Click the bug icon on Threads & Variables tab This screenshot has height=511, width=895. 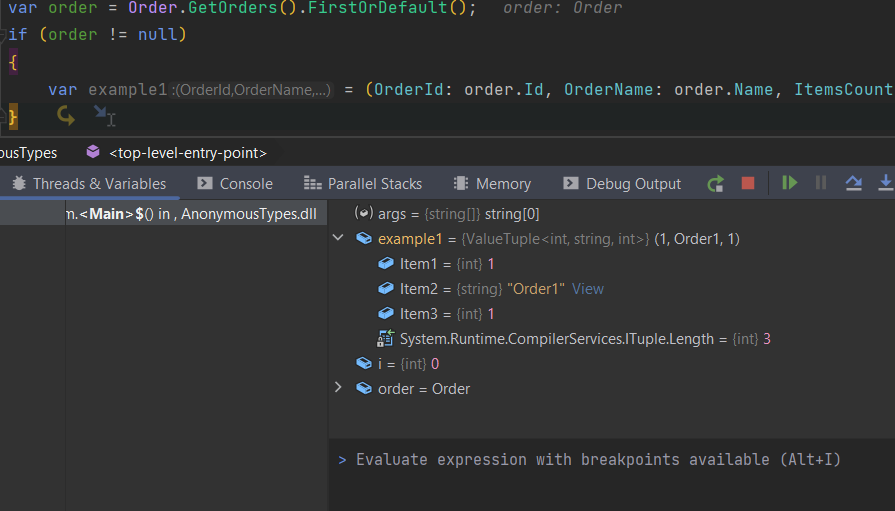(19, 183)
